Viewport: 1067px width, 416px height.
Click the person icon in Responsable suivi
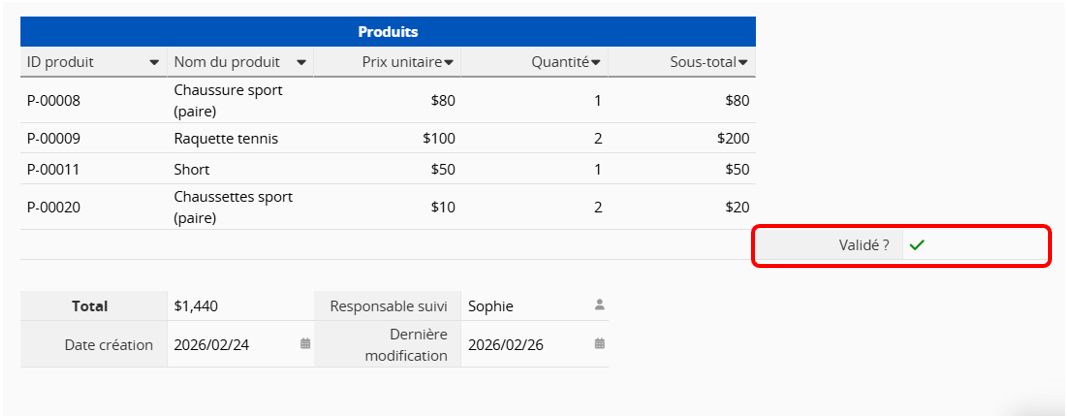tap(600, 305)
